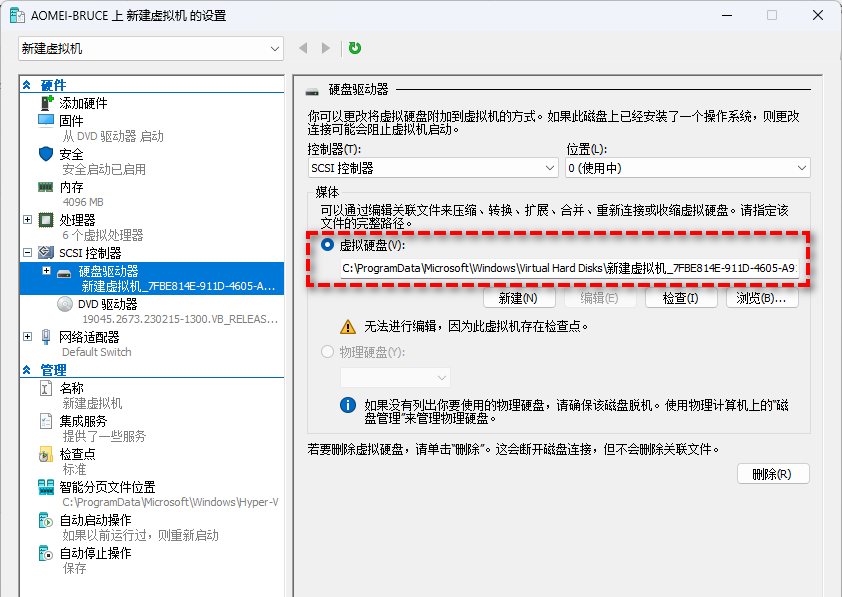Click the green refresh icon in toolbar
The image size is (842, 597).
(354, 48)
